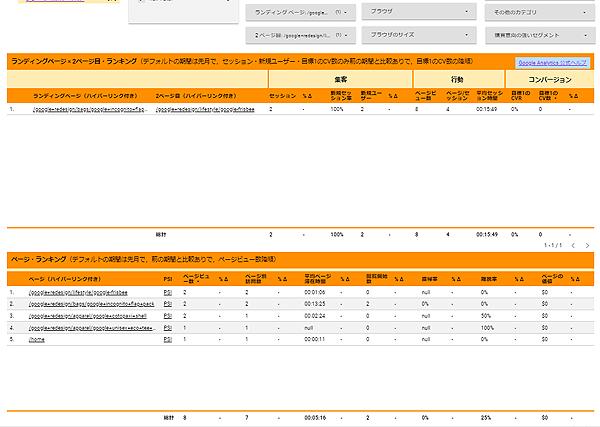The image size is (600, 427).
Task: Select the 00:02:24 time value
Action: [x=315, y=316]
